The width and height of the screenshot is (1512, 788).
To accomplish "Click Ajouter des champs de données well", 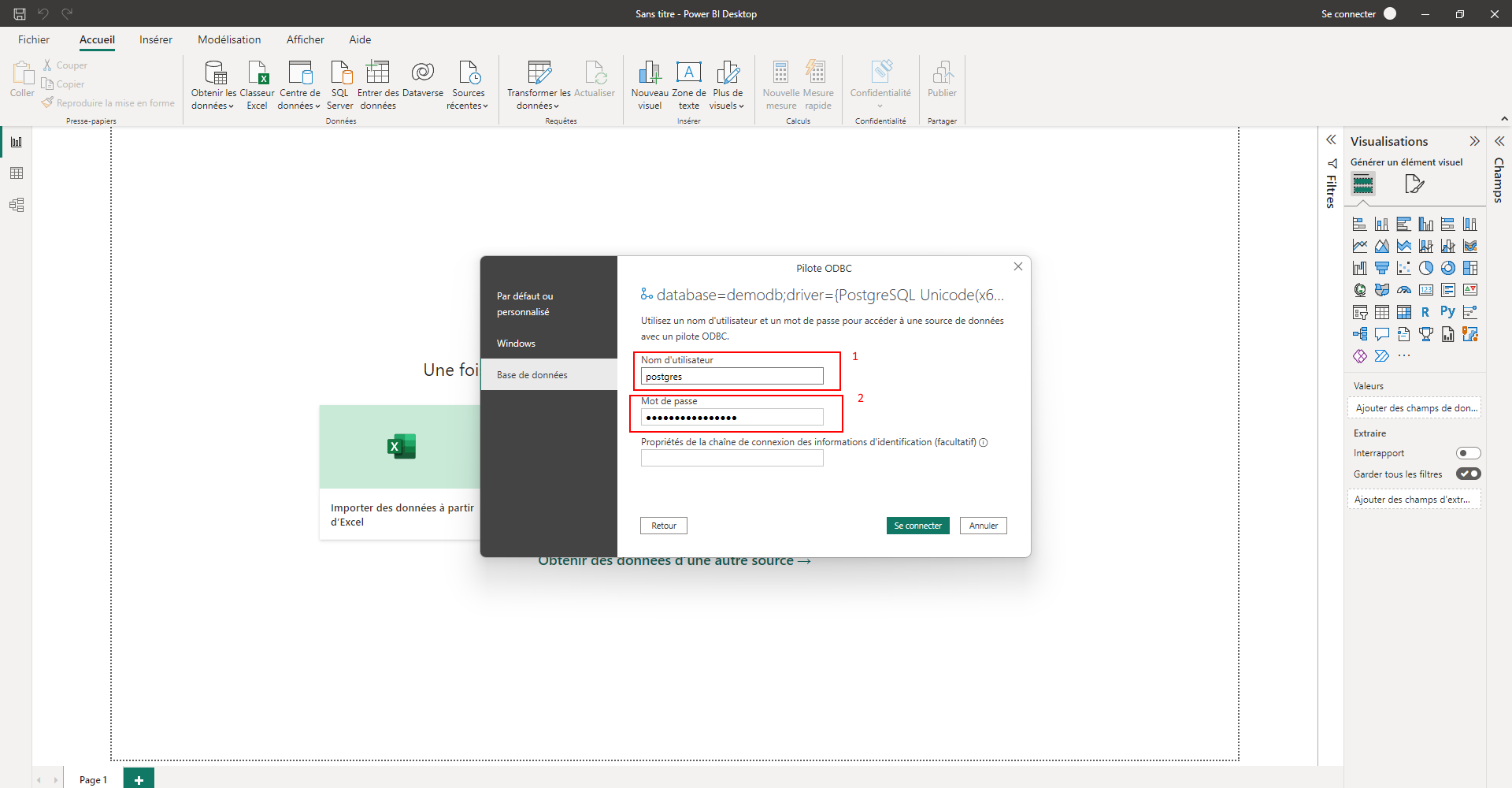I will pos(1414,408).
